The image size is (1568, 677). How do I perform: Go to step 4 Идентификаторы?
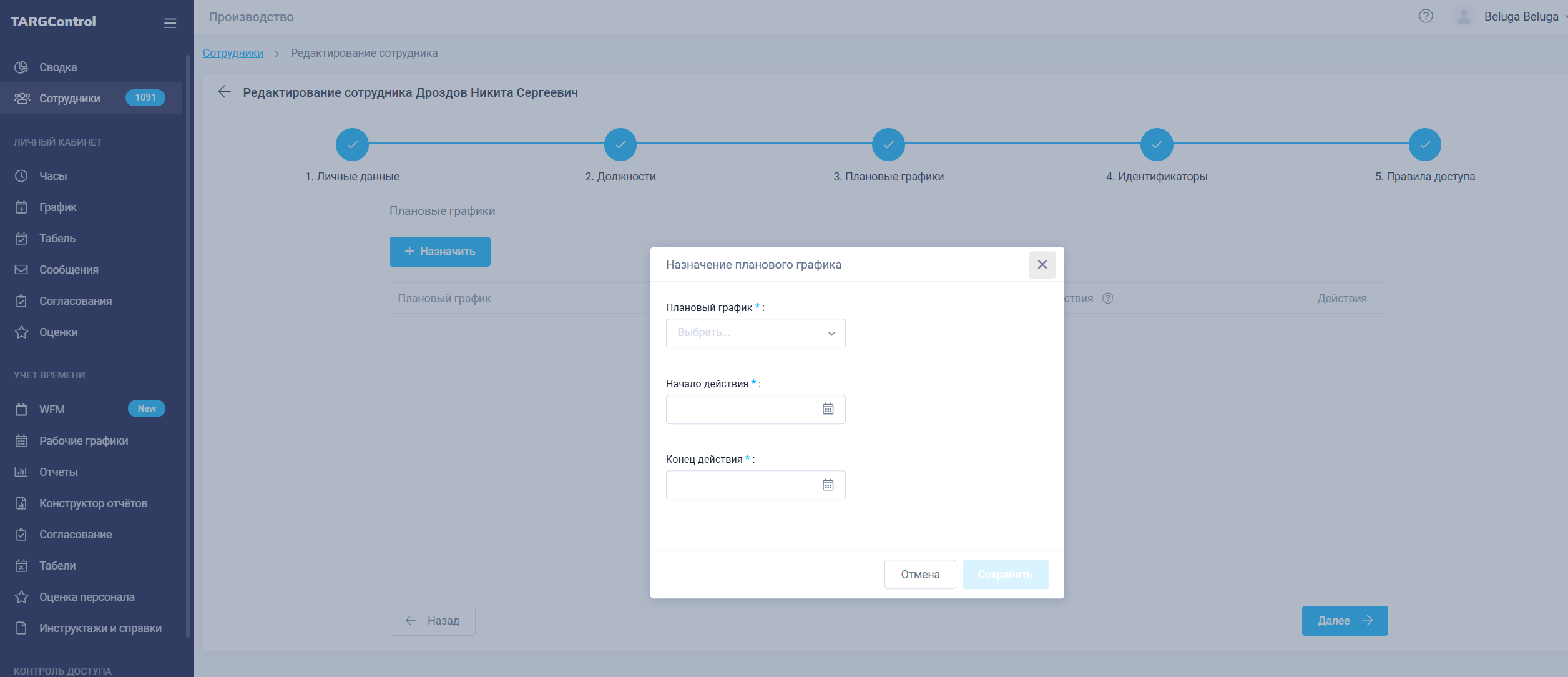[1156, 145]
